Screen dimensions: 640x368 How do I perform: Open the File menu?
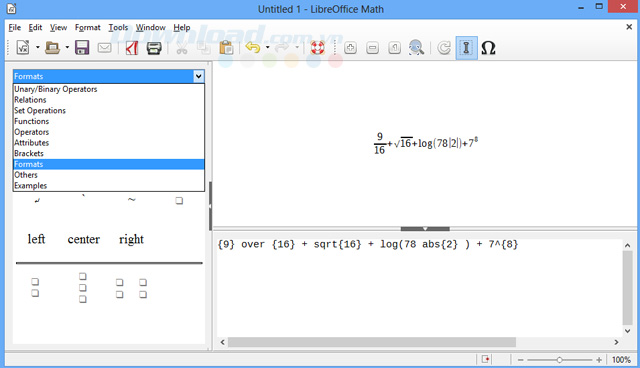(x=15, y=27)
